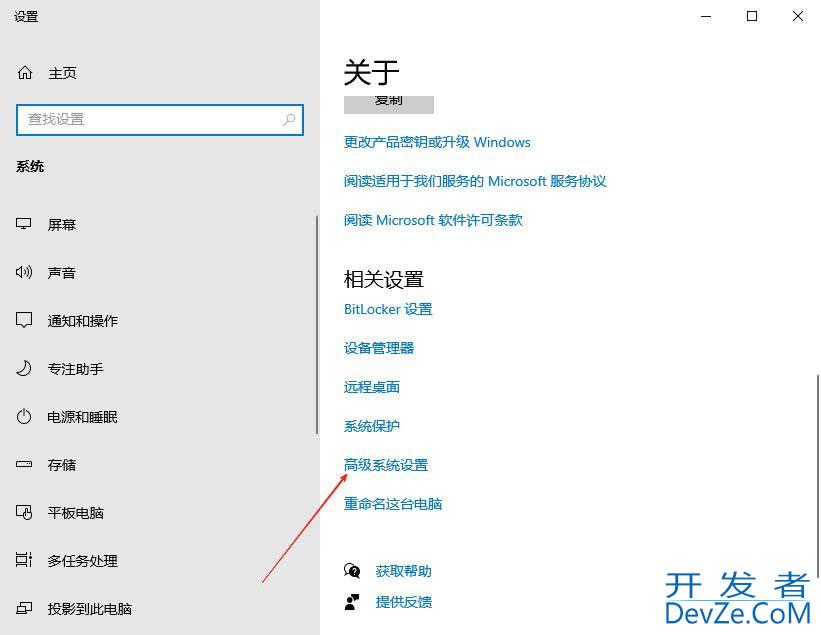Minimize the Settings window

tap(706, 16)
